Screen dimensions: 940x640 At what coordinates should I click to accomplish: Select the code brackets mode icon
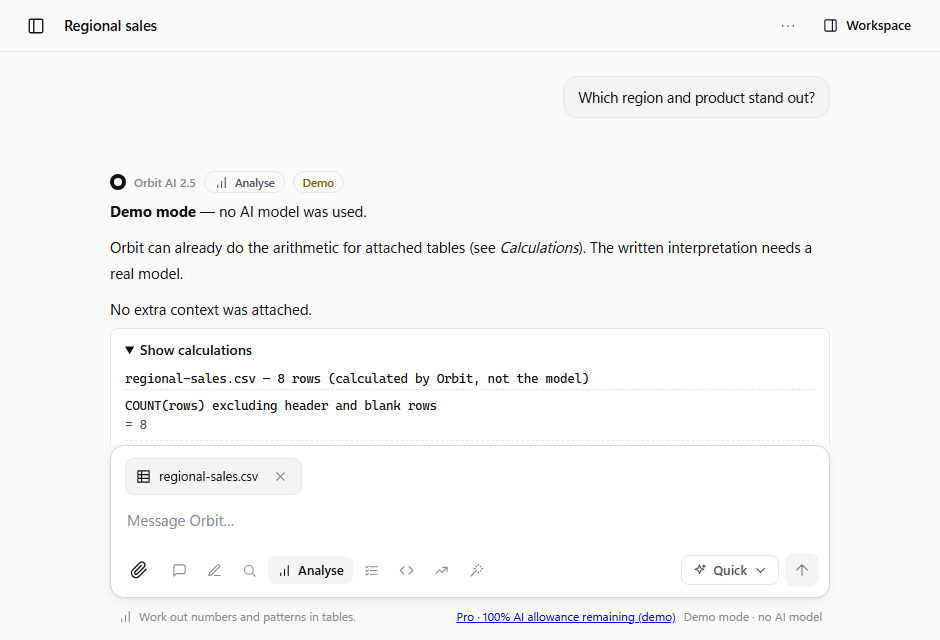pyautogui.click(x=406, y=570)
